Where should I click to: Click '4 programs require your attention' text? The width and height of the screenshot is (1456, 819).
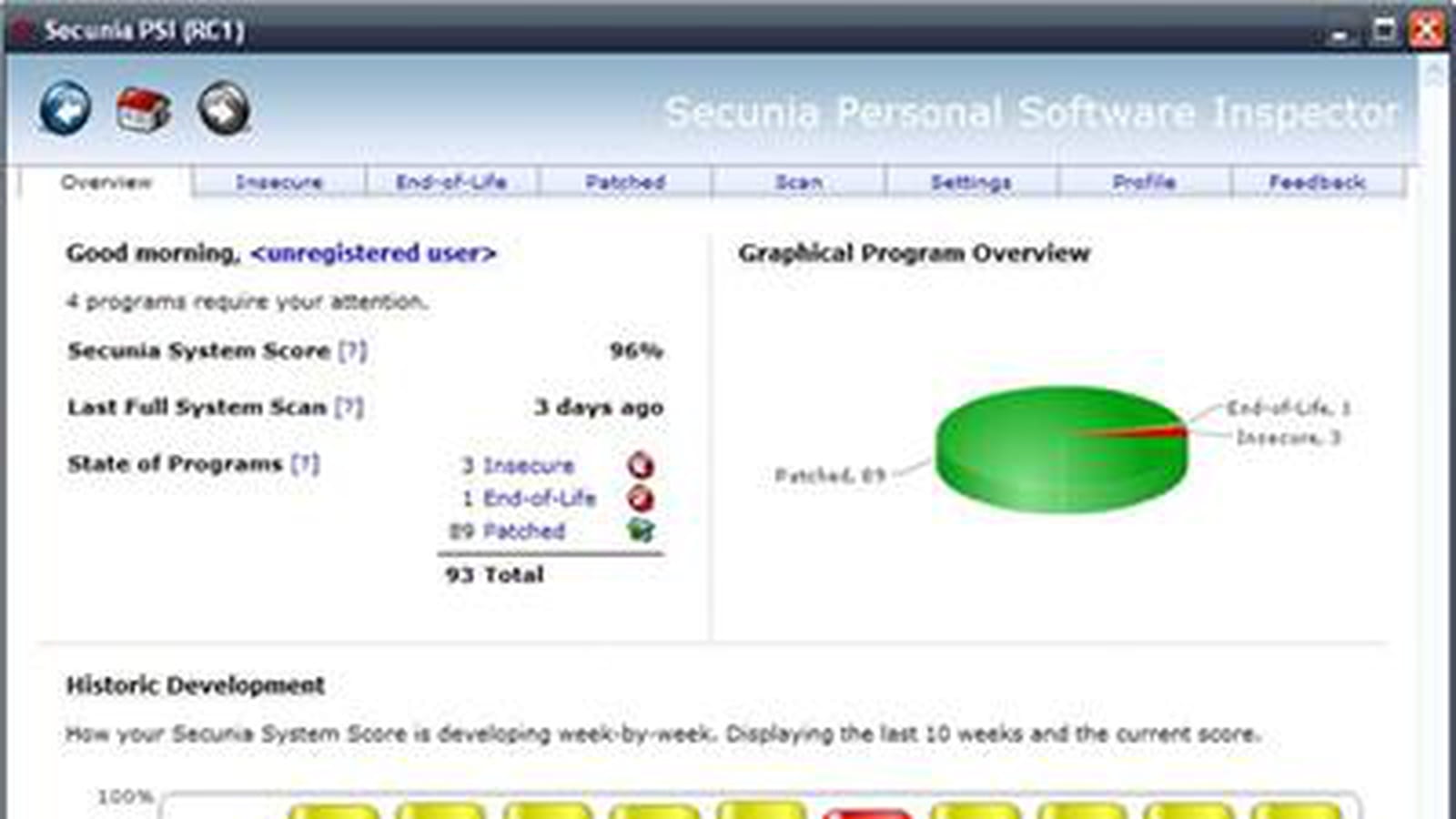(x=246, y=301)
